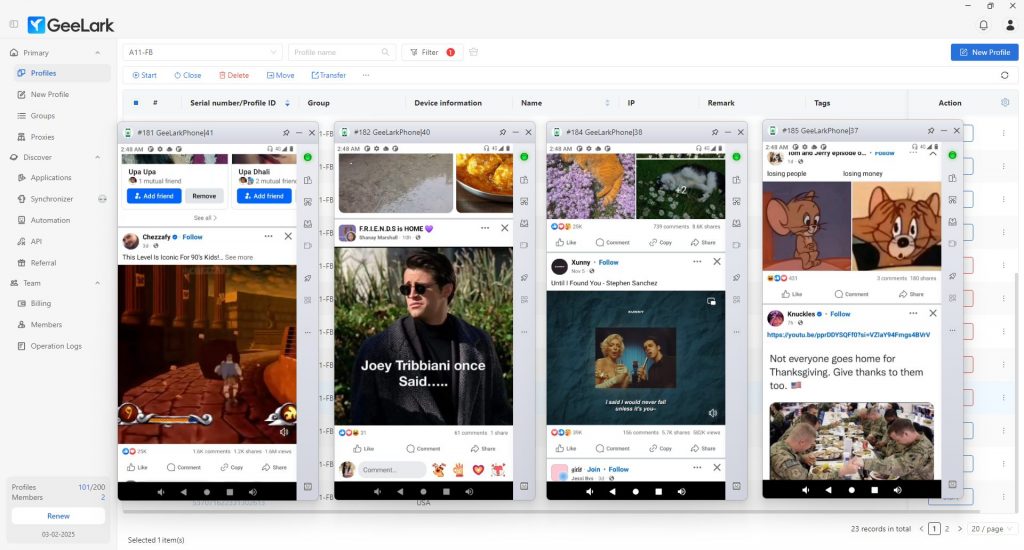The image size is (1024, 550).
Task: Click the Renew button
Action: [58, 516]
